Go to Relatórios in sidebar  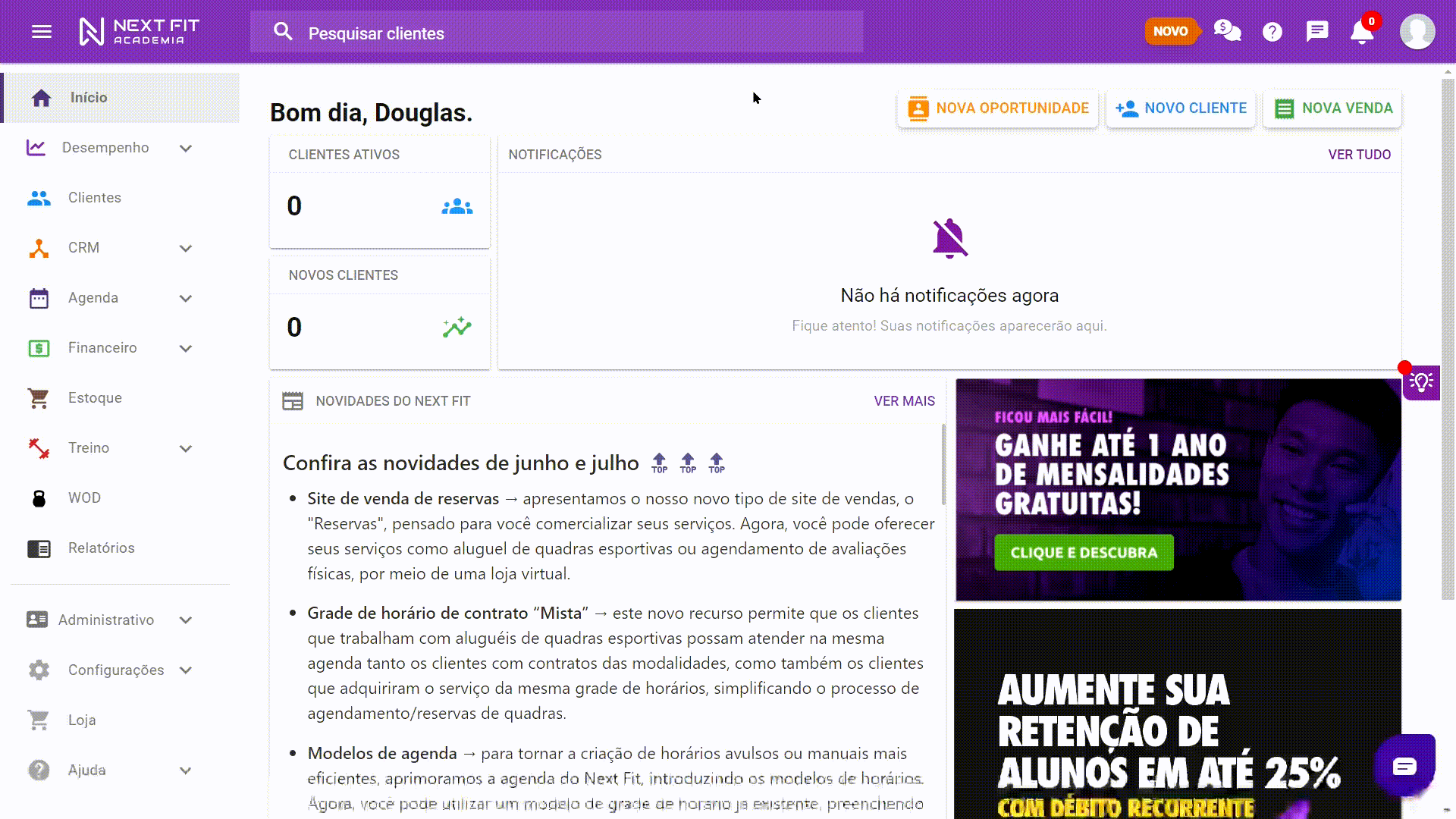coord(101,548)
